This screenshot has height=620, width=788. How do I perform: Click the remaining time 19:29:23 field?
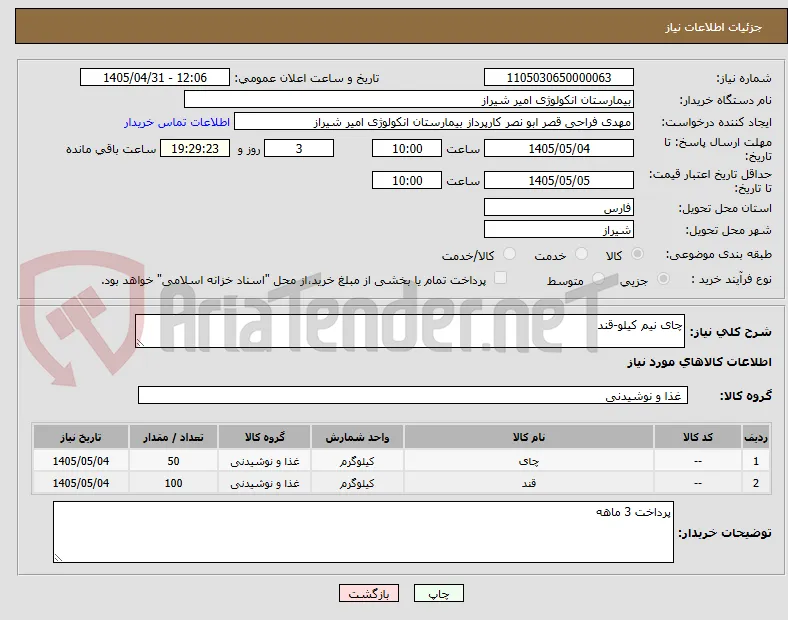(195, 148)
